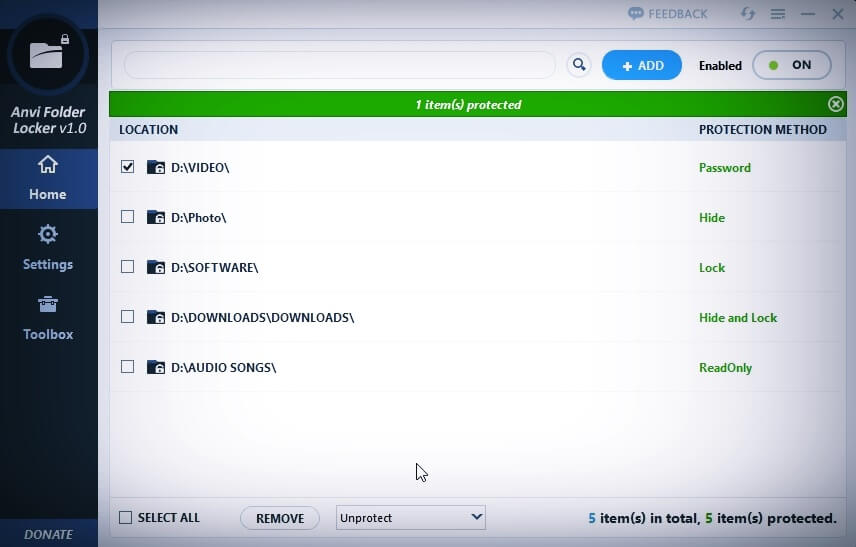Check the D:\SOFTWARE\ checkbox
This screenshot has height=547, width=856.
[x=127, y=266]
